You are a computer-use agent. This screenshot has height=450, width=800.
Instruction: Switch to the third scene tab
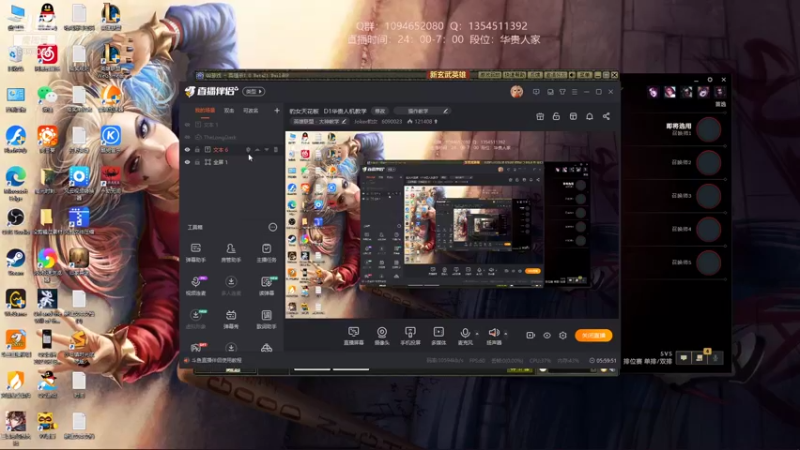[x=250, y=110]
